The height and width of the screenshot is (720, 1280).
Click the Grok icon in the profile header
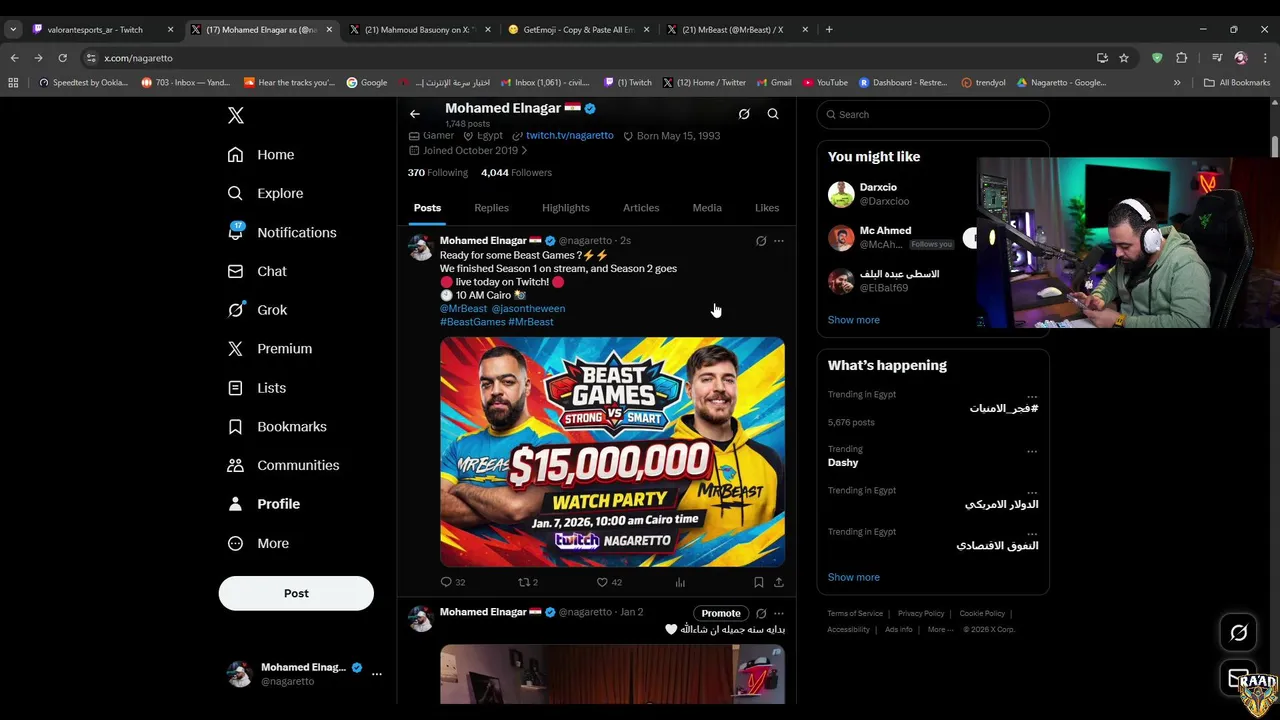point(744,114)
